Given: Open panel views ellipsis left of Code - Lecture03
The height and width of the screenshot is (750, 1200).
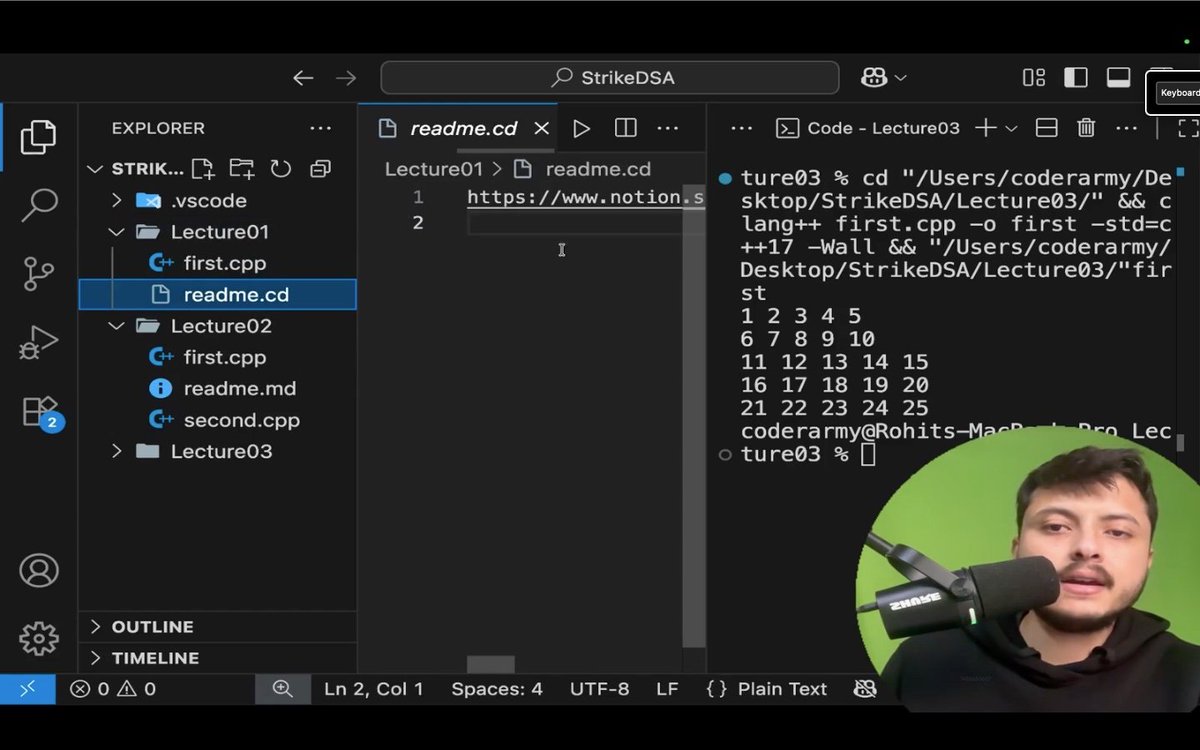Looking at the screenshot, I should [740, 128].
